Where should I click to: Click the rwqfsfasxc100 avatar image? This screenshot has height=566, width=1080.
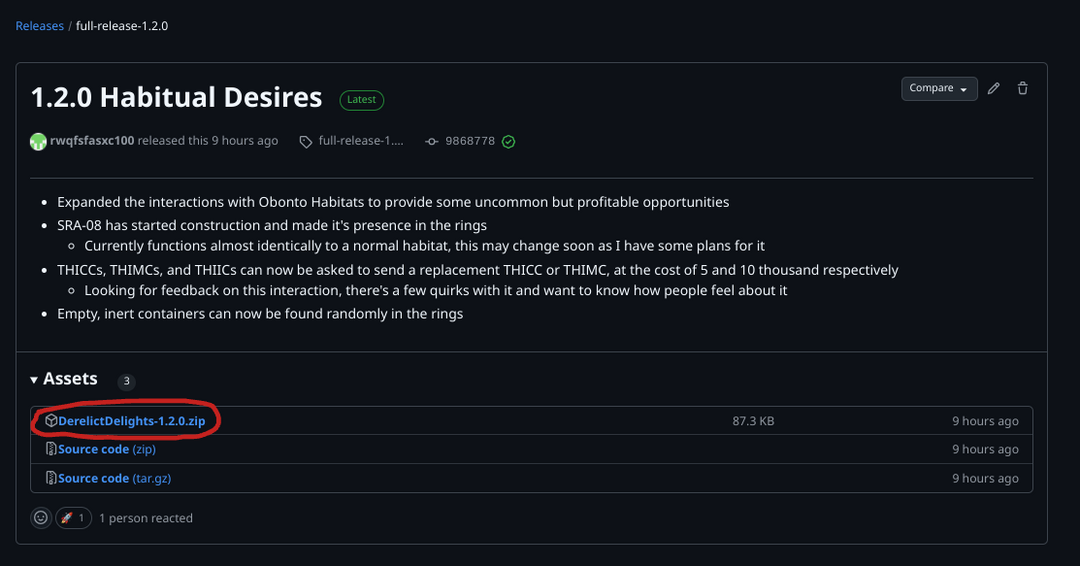(x=38, y=141)
